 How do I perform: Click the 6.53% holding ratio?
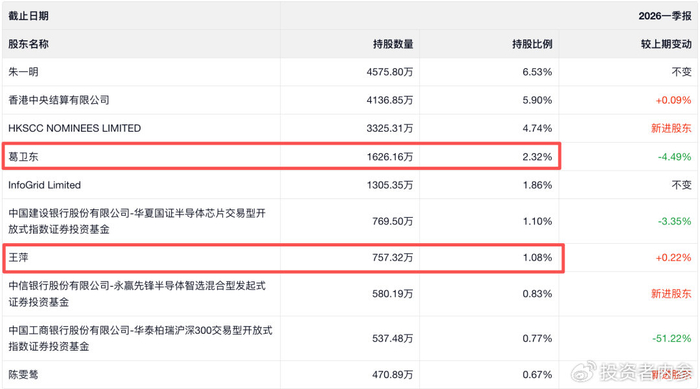(x=537, y=71)
